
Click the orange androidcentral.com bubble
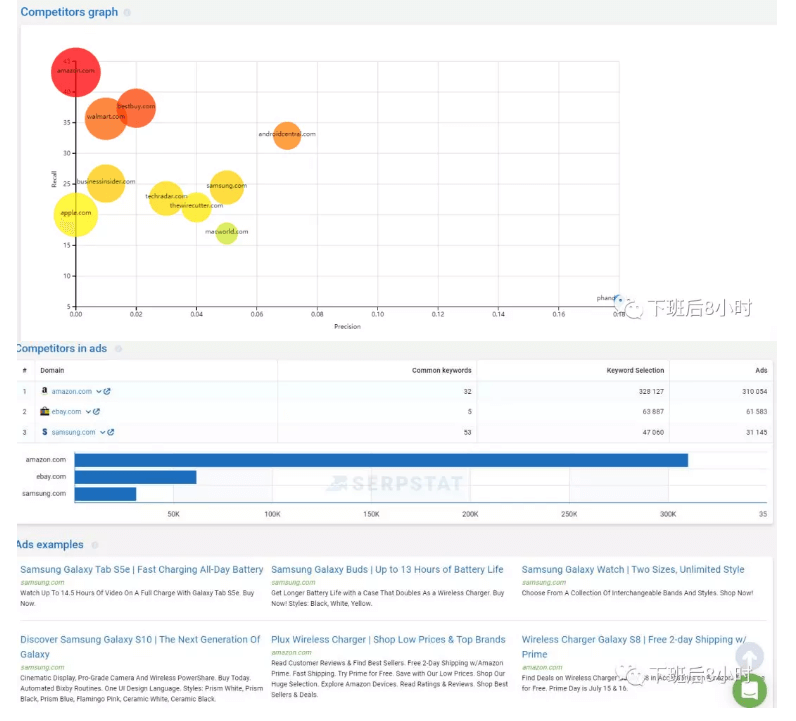point(287,134)
